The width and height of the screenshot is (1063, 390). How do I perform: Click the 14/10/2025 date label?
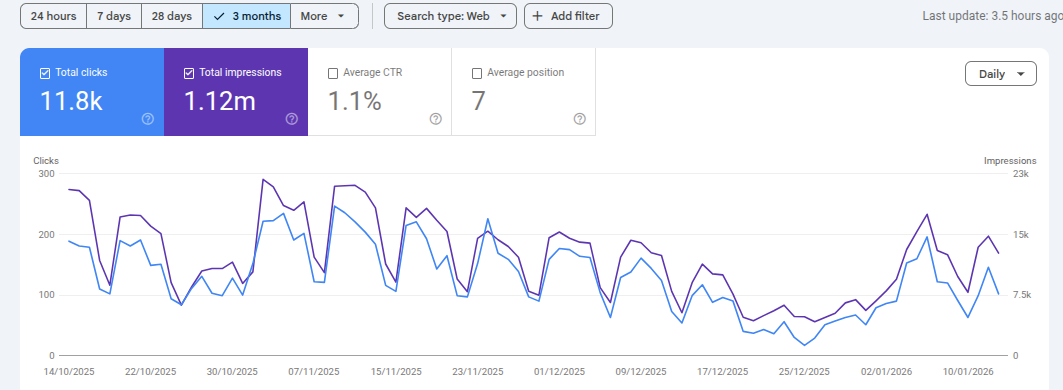point(69,372)
